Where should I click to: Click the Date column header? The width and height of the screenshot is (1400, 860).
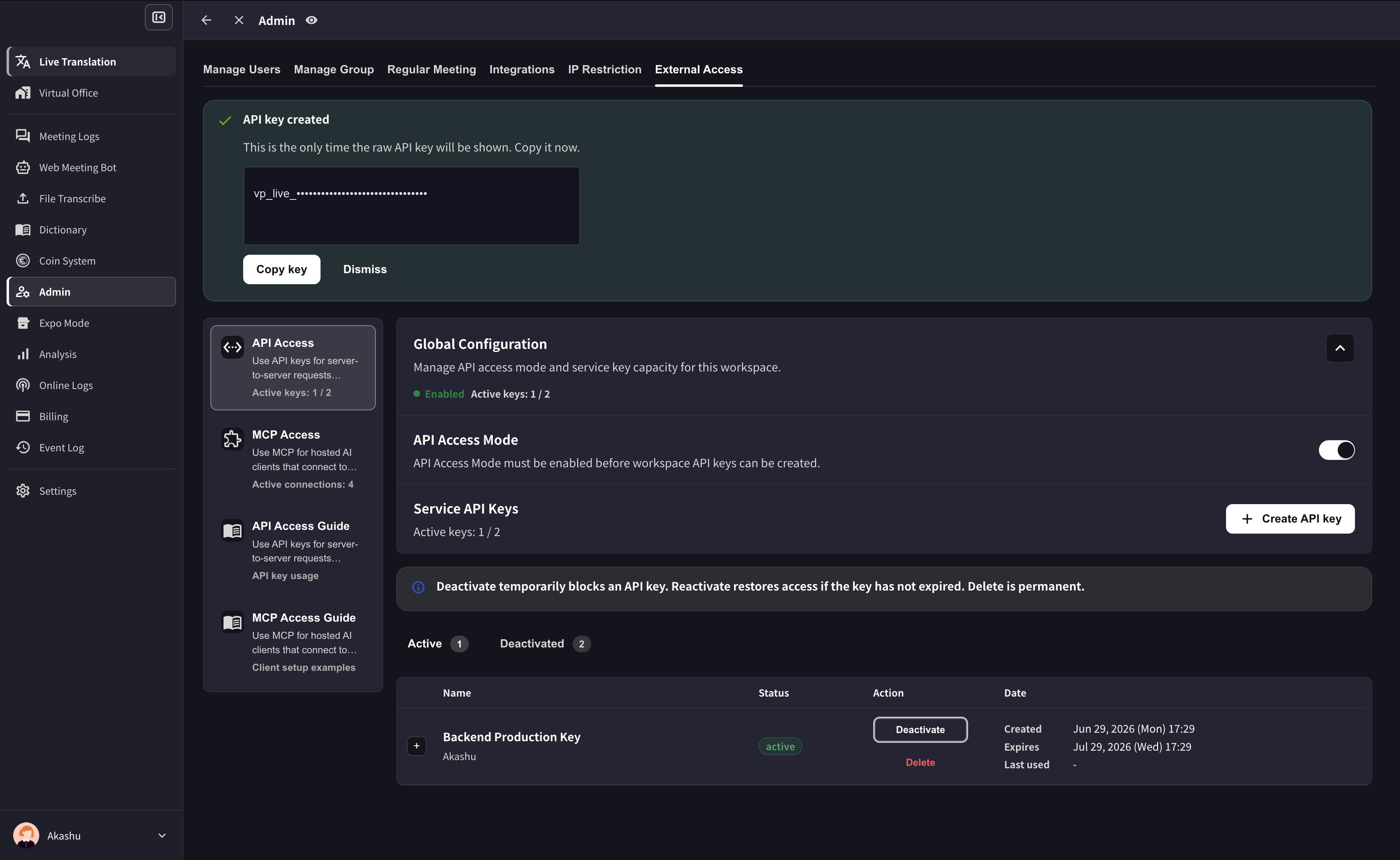[1015, 693]
